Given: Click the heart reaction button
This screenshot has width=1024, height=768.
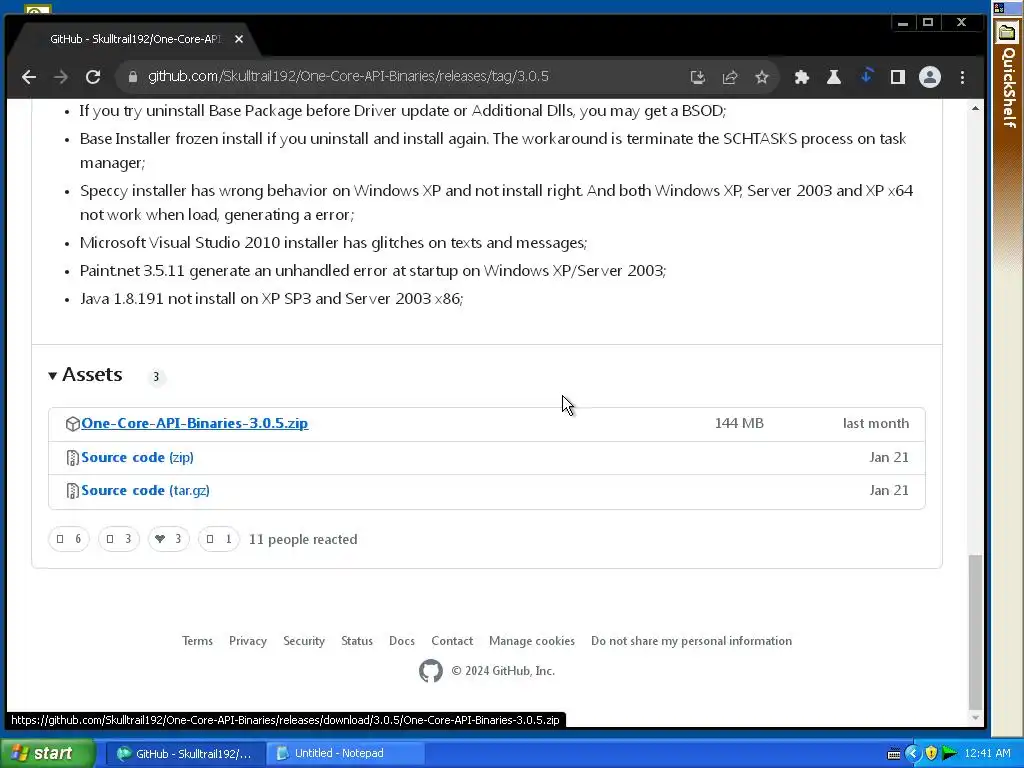Looking at the screenshot, I should 168,539.
